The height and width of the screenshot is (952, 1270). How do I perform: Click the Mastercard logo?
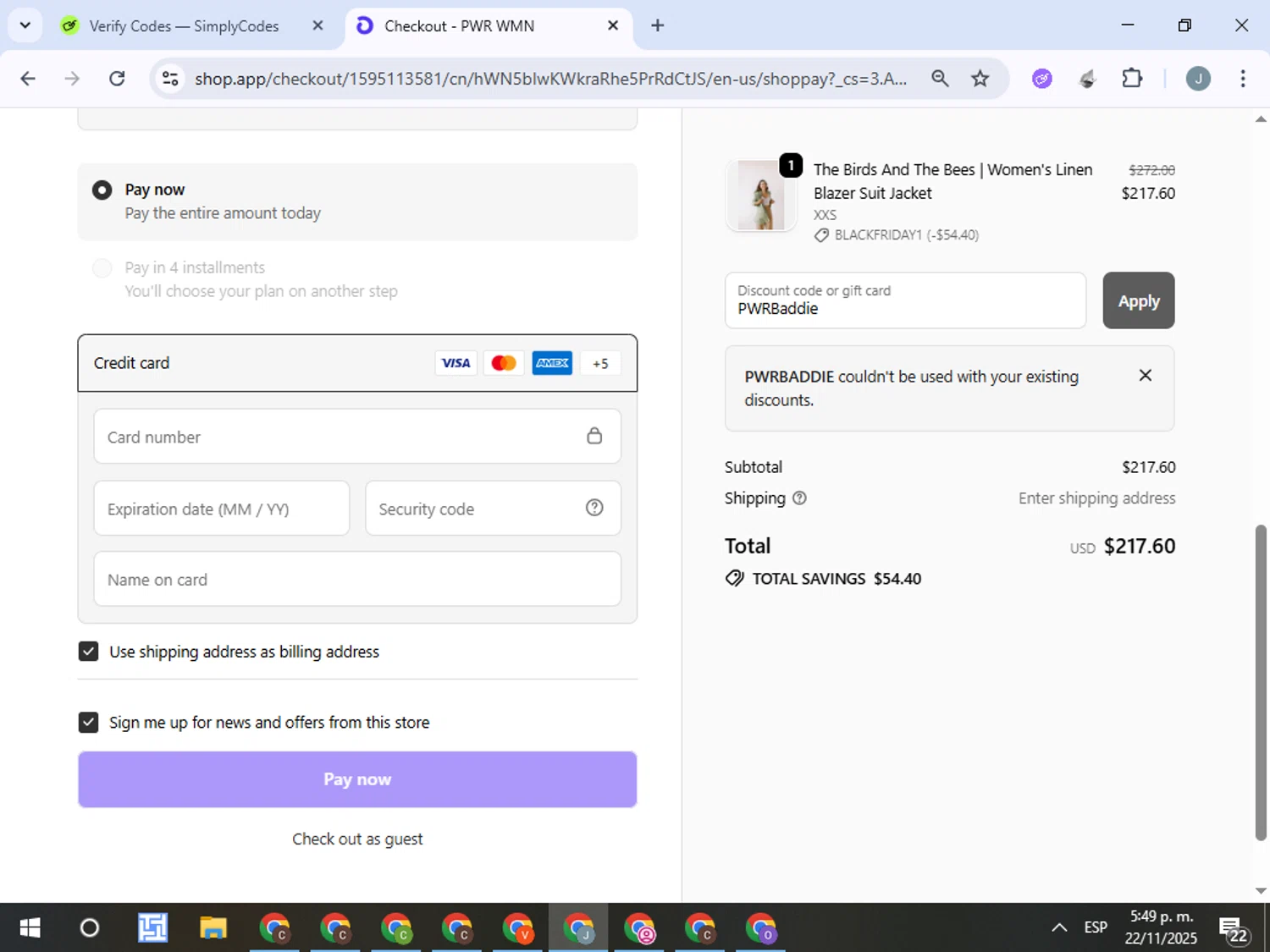[x=504, y=363]
